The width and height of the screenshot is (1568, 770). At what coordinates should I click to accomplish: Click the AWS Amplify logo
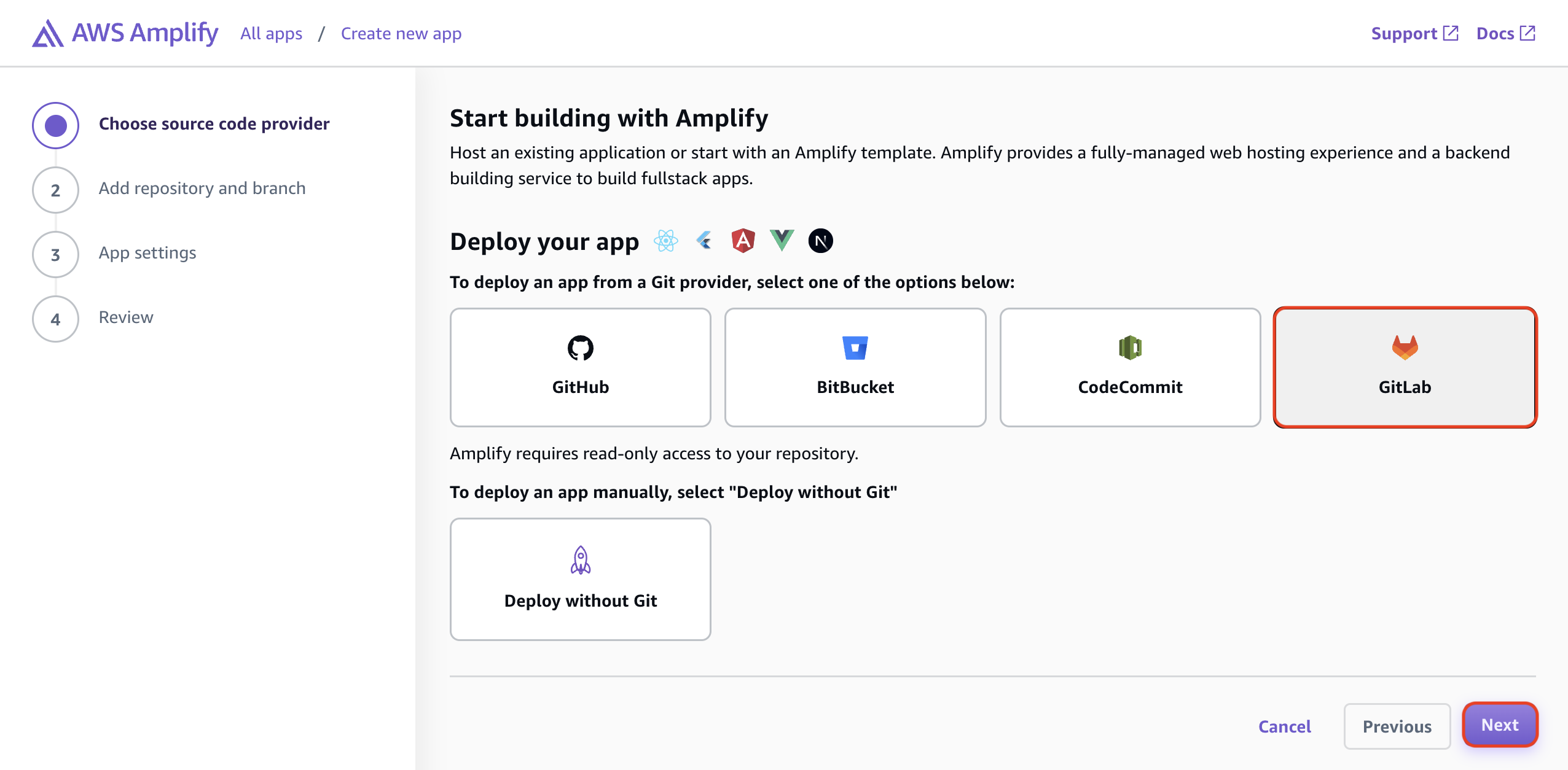(123, 33)
